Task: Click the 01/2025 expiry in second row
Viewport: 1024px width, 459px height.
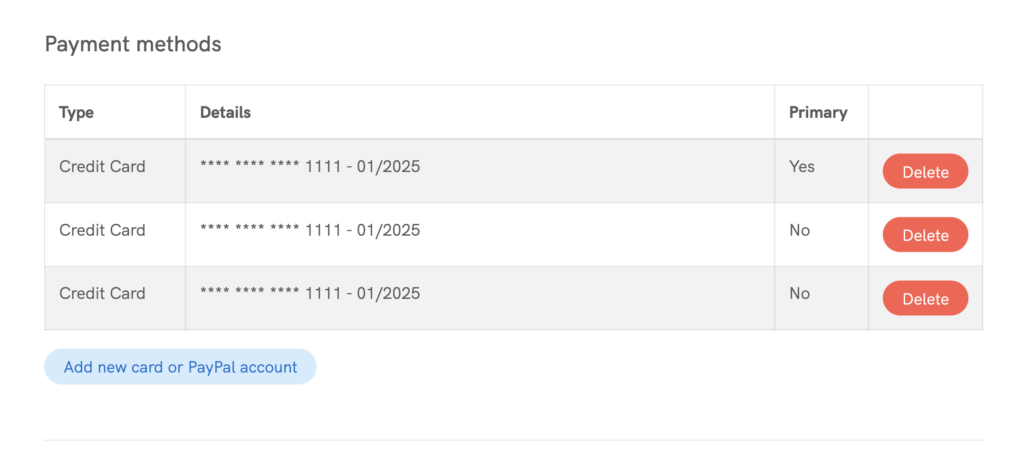Action: tap(386, 231)
